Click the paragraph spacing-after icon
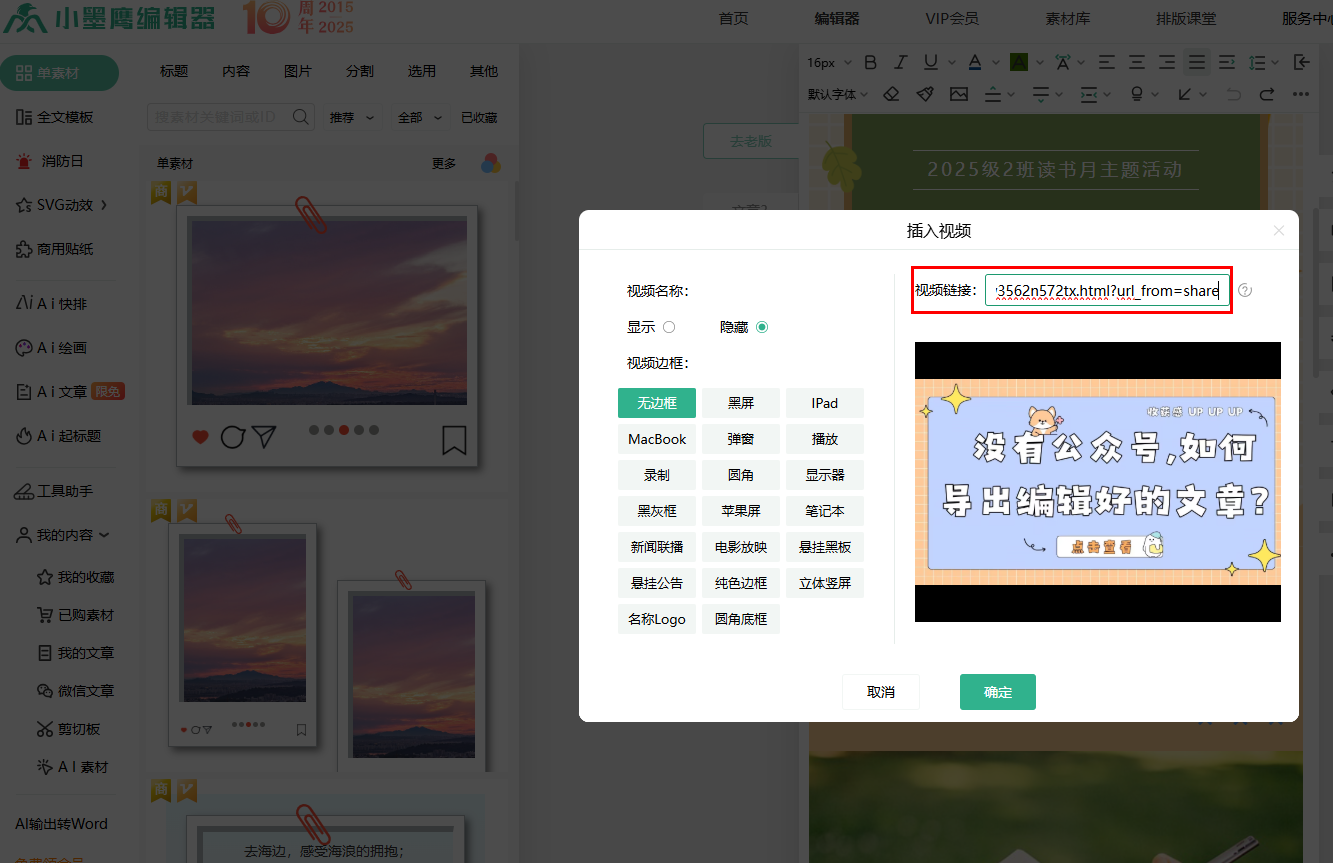The height and width of the screenshot is (863, 1333). tap(1041, 94)
